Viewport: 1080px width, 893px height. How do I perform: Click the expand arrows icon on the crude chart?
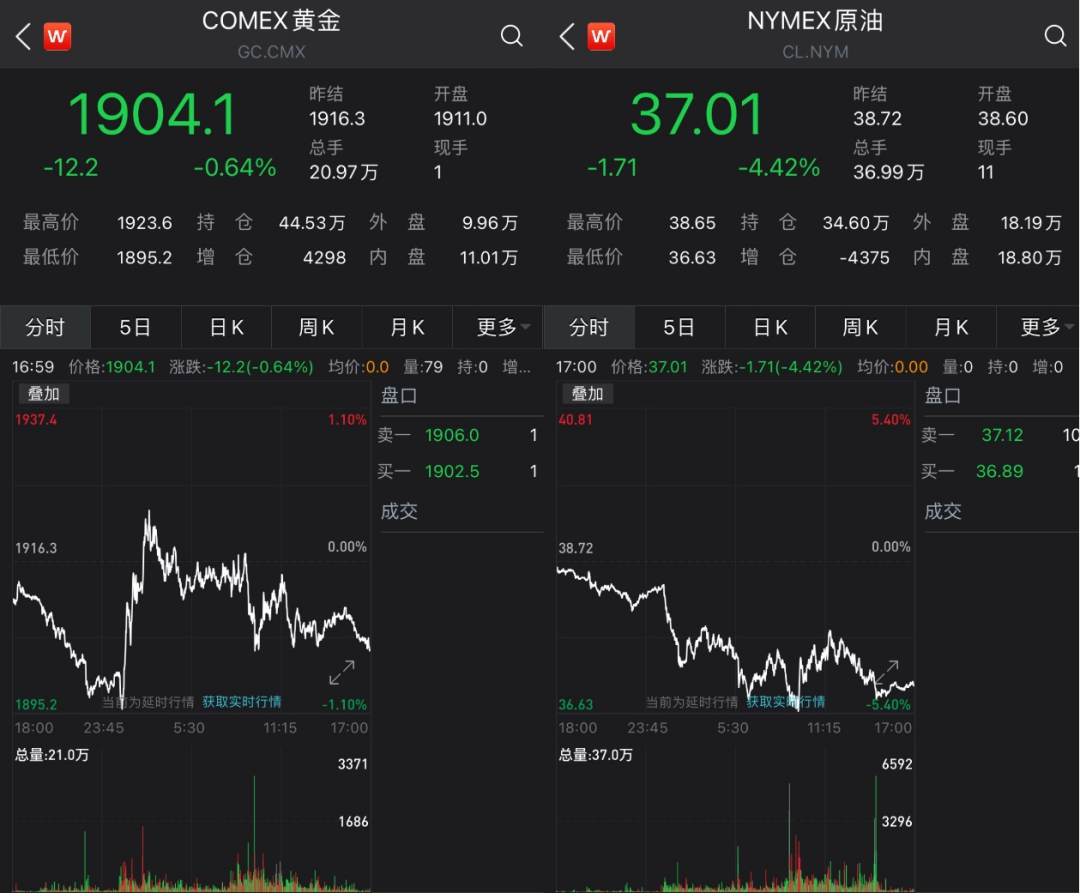click(x=888, y=672)
